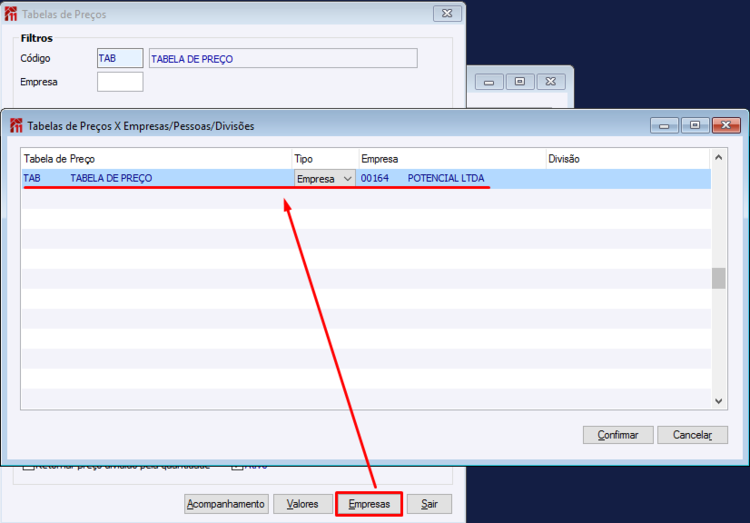The image size is (750, 523).
Task: Click the Empresas button in Tabelas de Preços
Action: coord(369,504)
